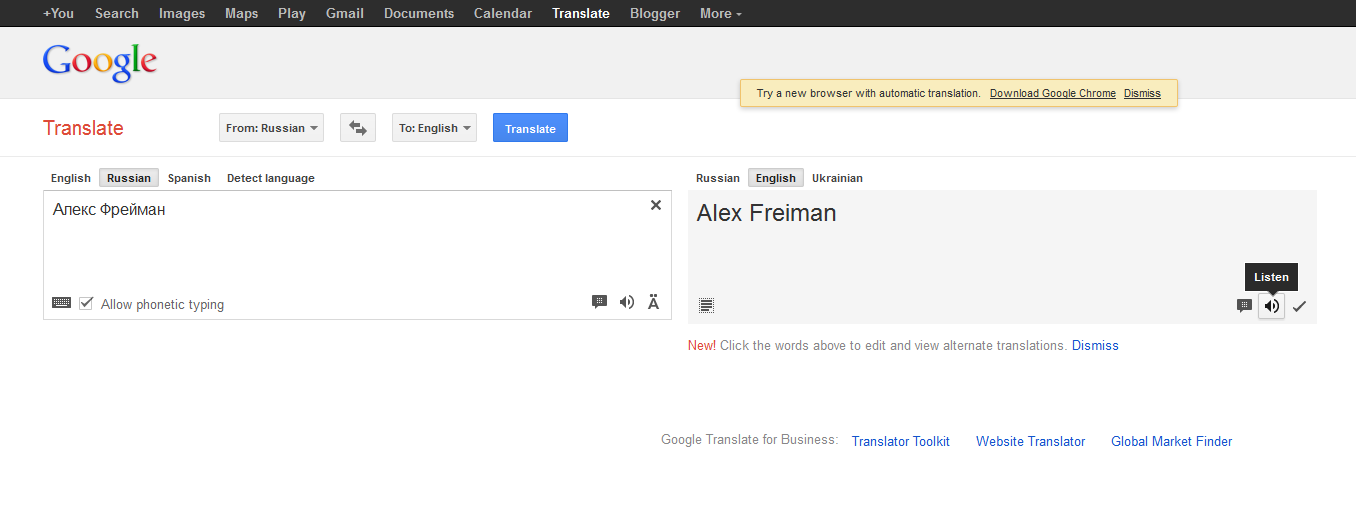The width and height of the screenshot is (1356, 516).
Task: Click inside the Russian source text box
Action: (357, 245)
